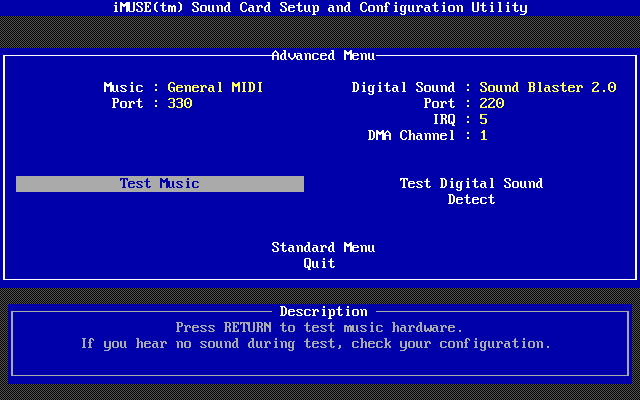Click the Digital Sound label
Screen dimensions: 640x400
pyautogui.click(x=403, y=88)
